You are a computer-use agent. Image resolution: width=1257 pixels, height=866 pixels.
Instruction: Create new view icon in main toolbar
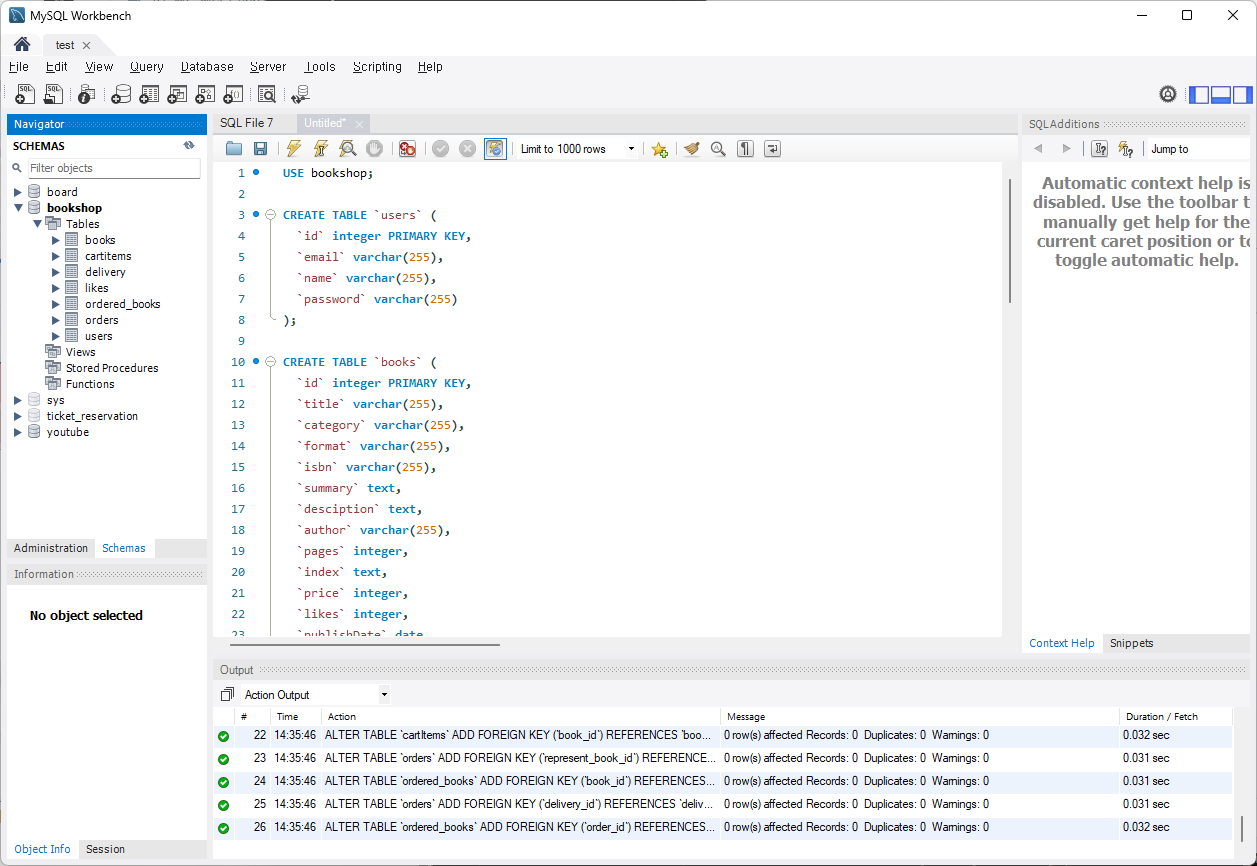[177, 94]
